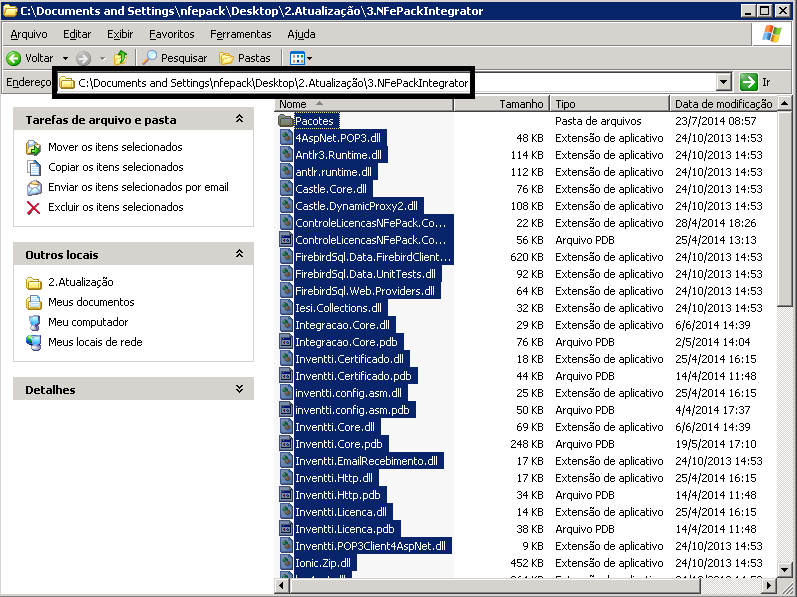This screenshot has width=797, height=597.
Task: Expand the address bar dropdown arrow
Action: tap(724, 82)
